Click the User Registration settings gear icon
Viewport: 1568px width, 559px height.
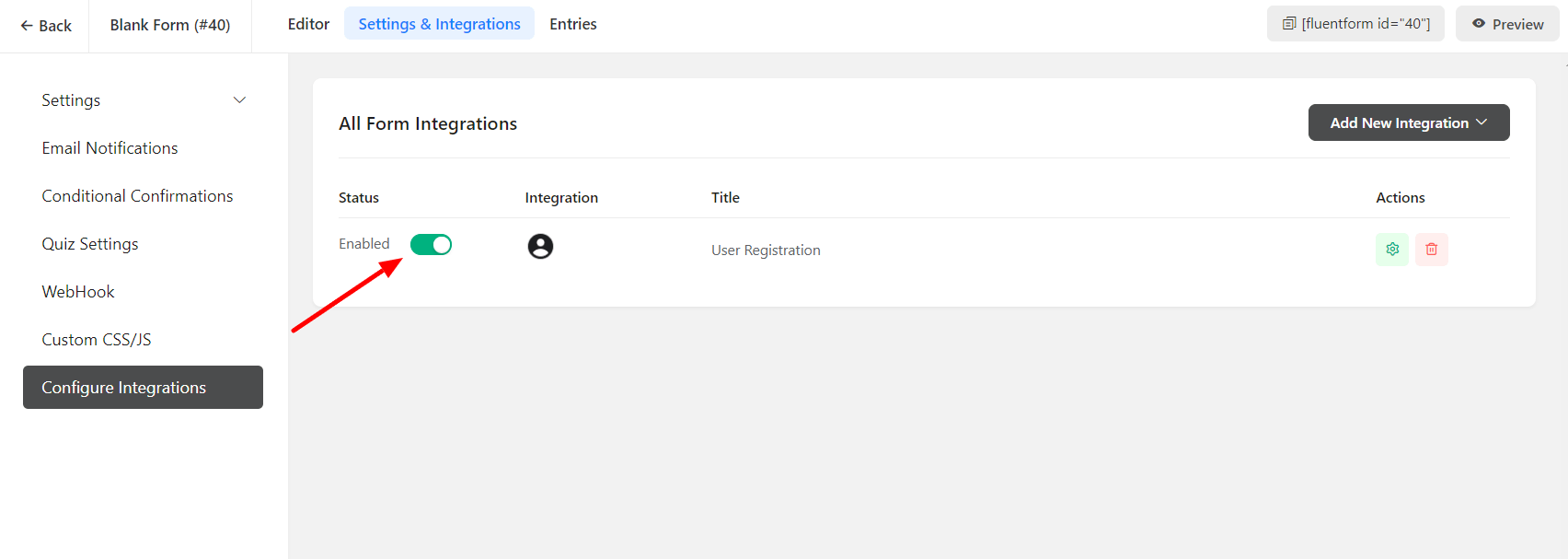tap(1391, 250)
